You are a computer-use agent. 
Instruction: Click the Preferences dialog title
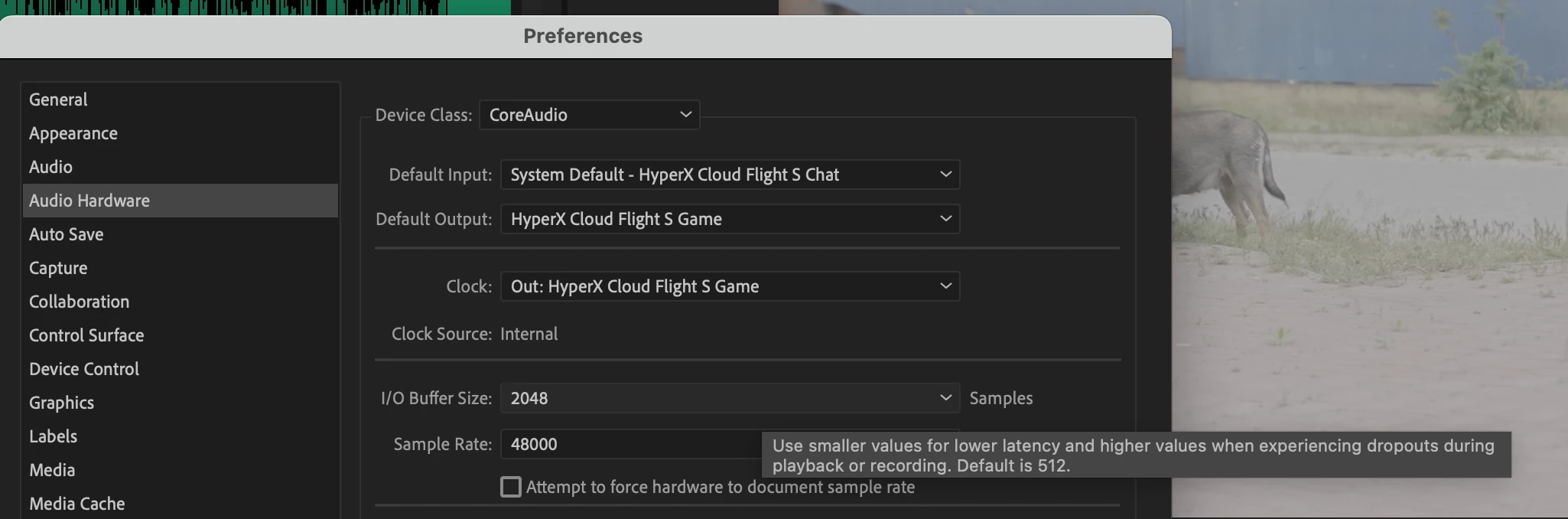click(x=583, y=36)
